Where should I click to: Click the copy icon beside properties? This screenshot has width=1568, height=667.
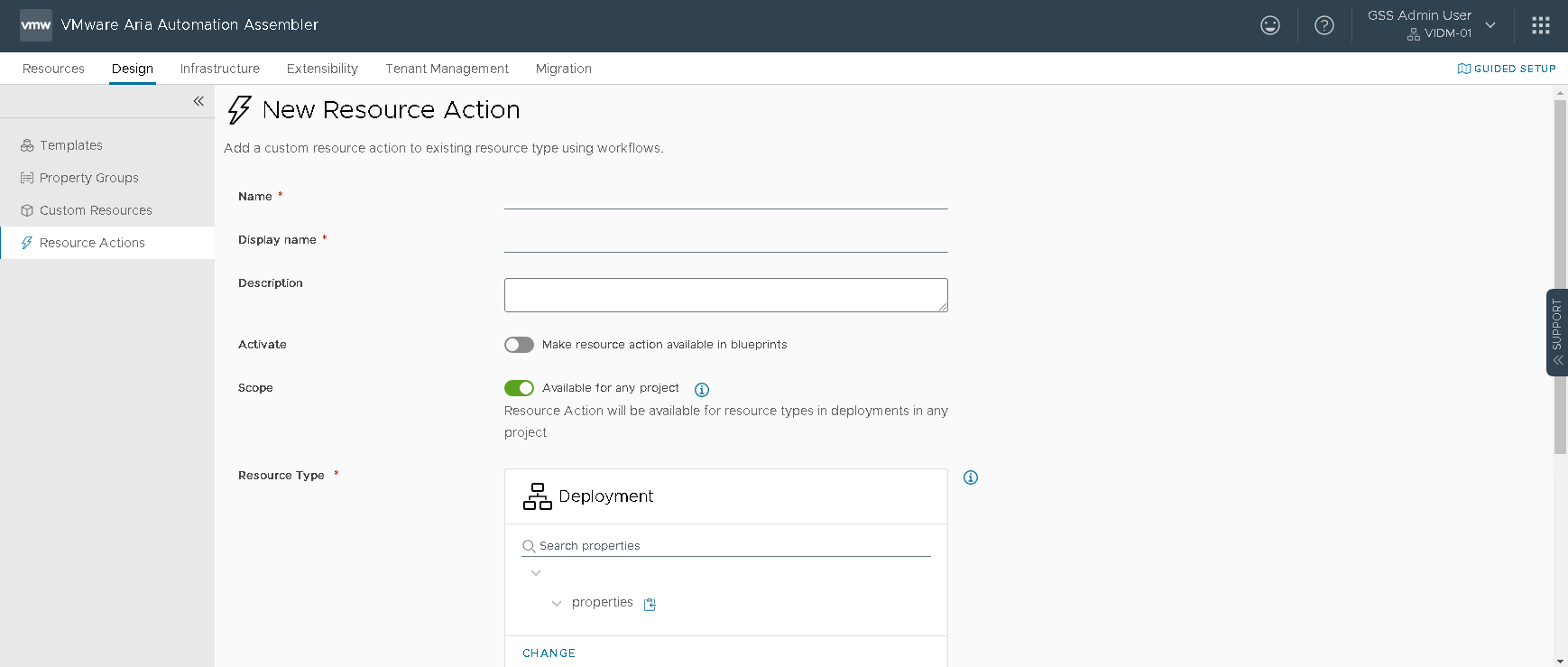coord(650,604)
